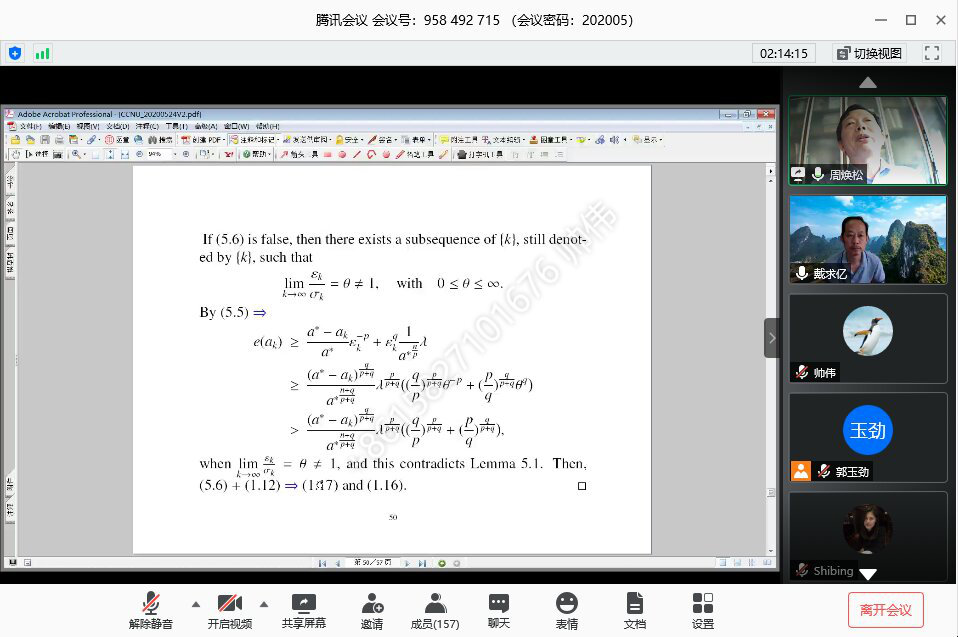The width and height of the screenshot is (958, 637).
Task: Open the emoji reactions (表情)
Action: (567, 609)
